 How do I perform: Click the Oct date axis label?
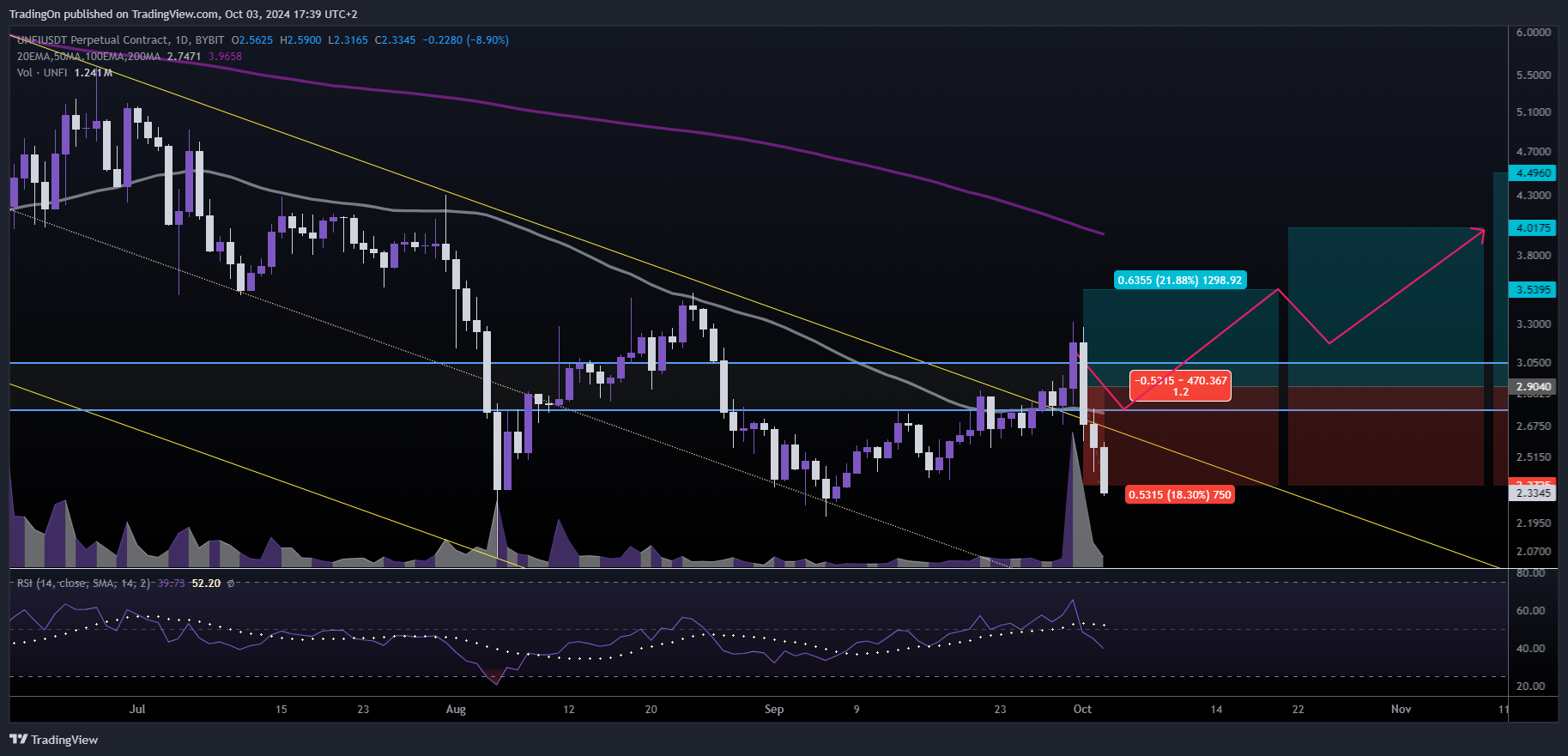pyautogui.click(x=1082, y=710)
